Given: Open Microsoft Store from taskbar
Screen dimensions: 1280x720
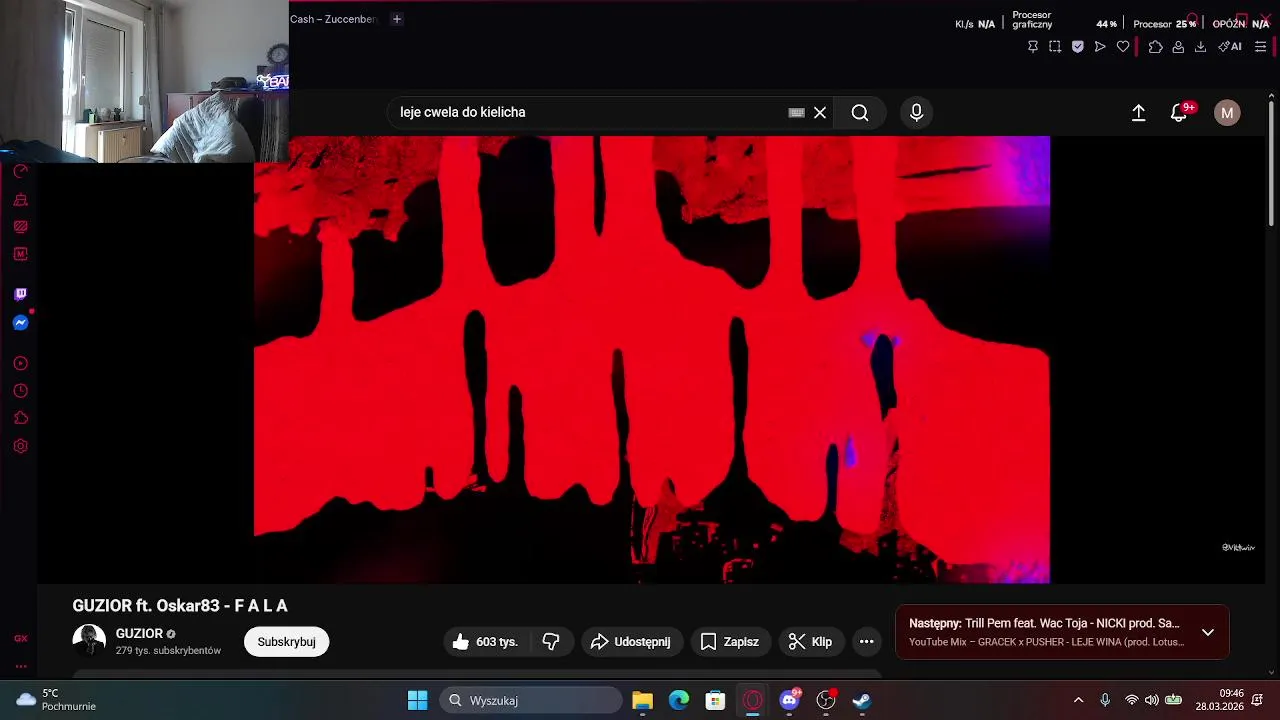Looking at the screenshot, I should point(715,700).
